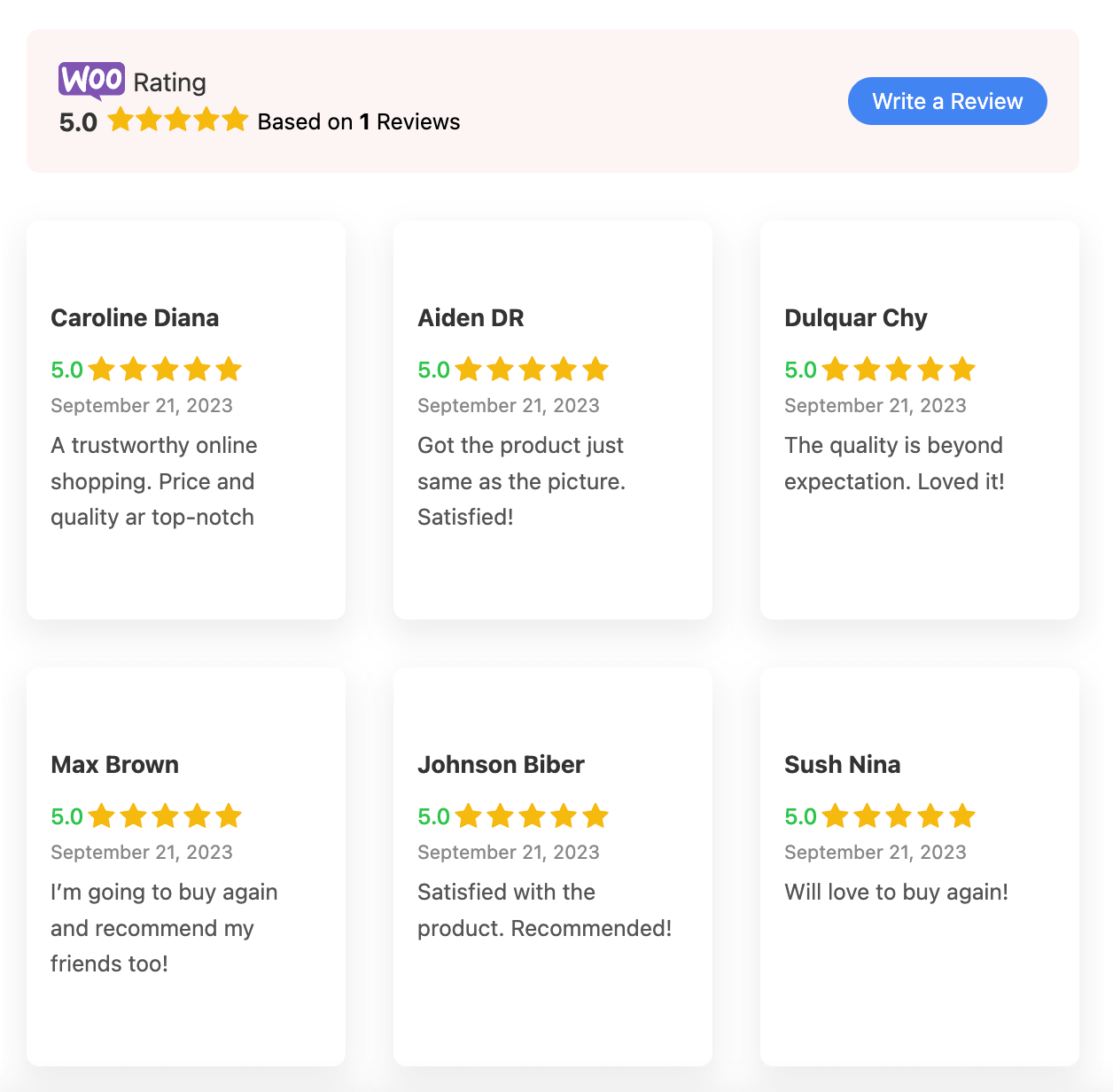Click the 5.0 score on Max Brown's card

[x=66, y=816]
